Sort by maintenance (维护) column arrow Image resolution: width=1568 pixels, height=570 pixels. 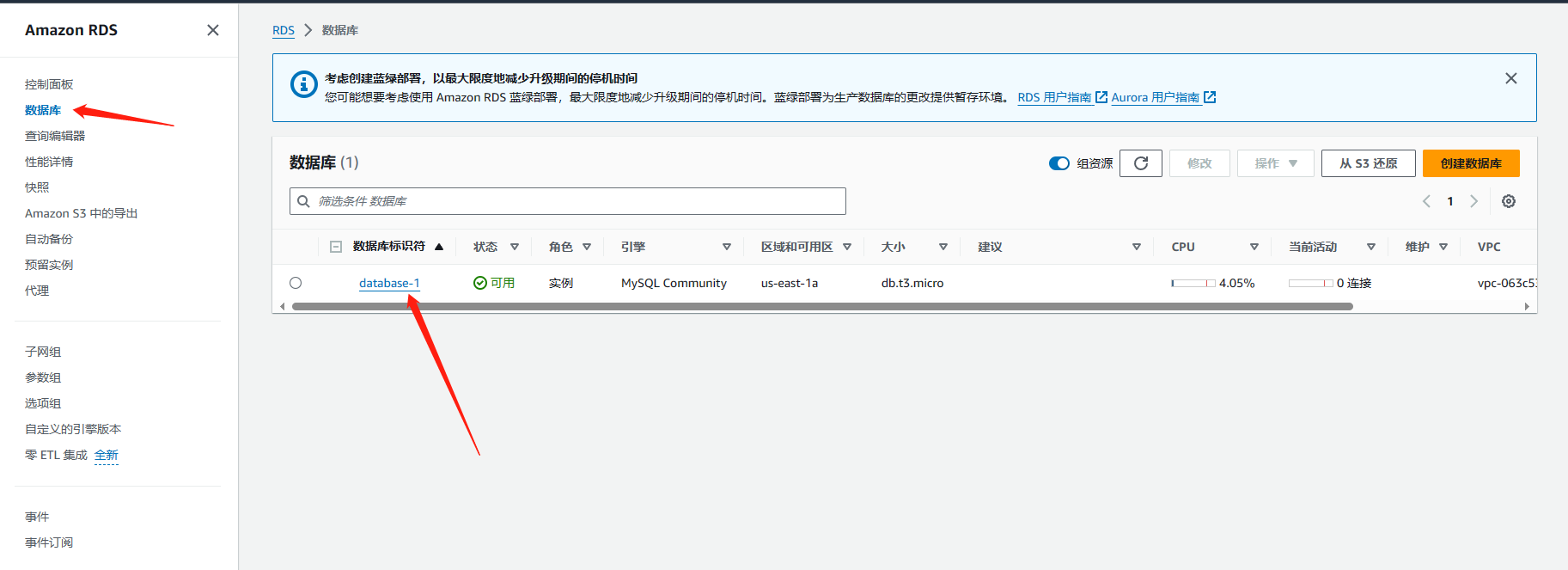[x=1443, y=247]
